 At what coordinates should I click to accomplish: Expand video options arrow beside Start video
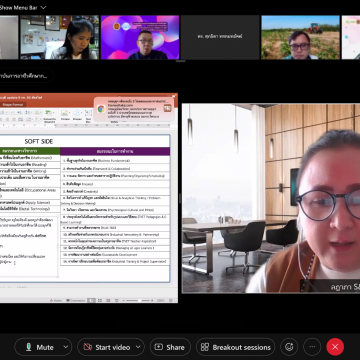[x=138, y=347]
